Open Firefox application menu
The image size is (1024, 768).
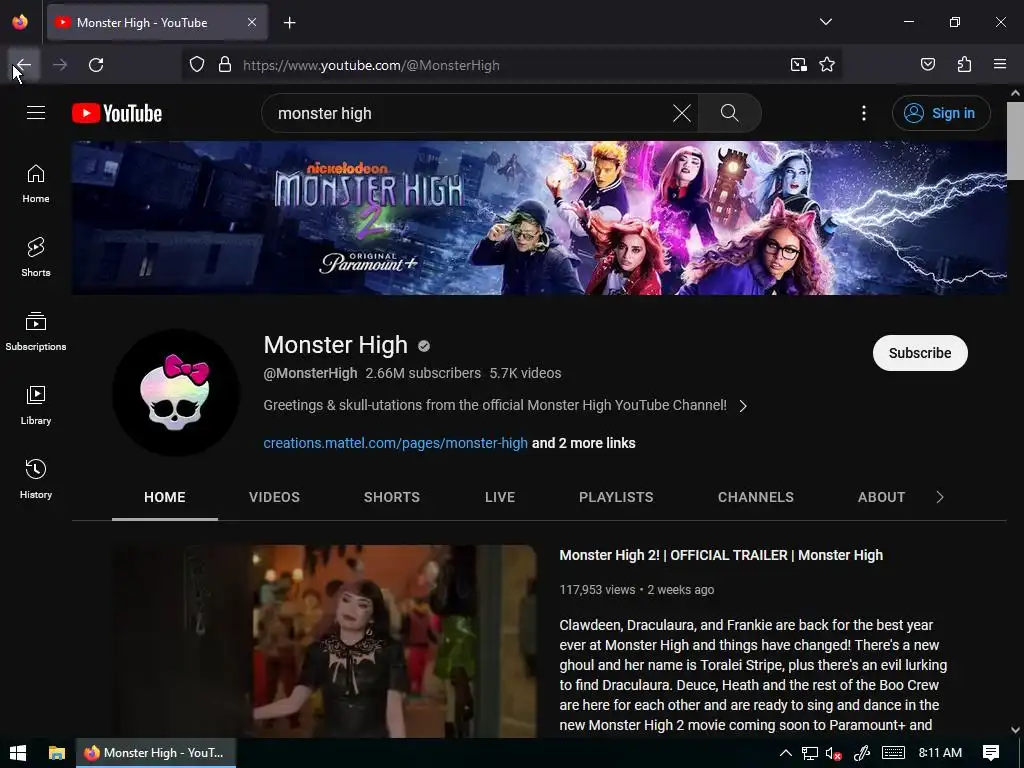(1000, 65)
